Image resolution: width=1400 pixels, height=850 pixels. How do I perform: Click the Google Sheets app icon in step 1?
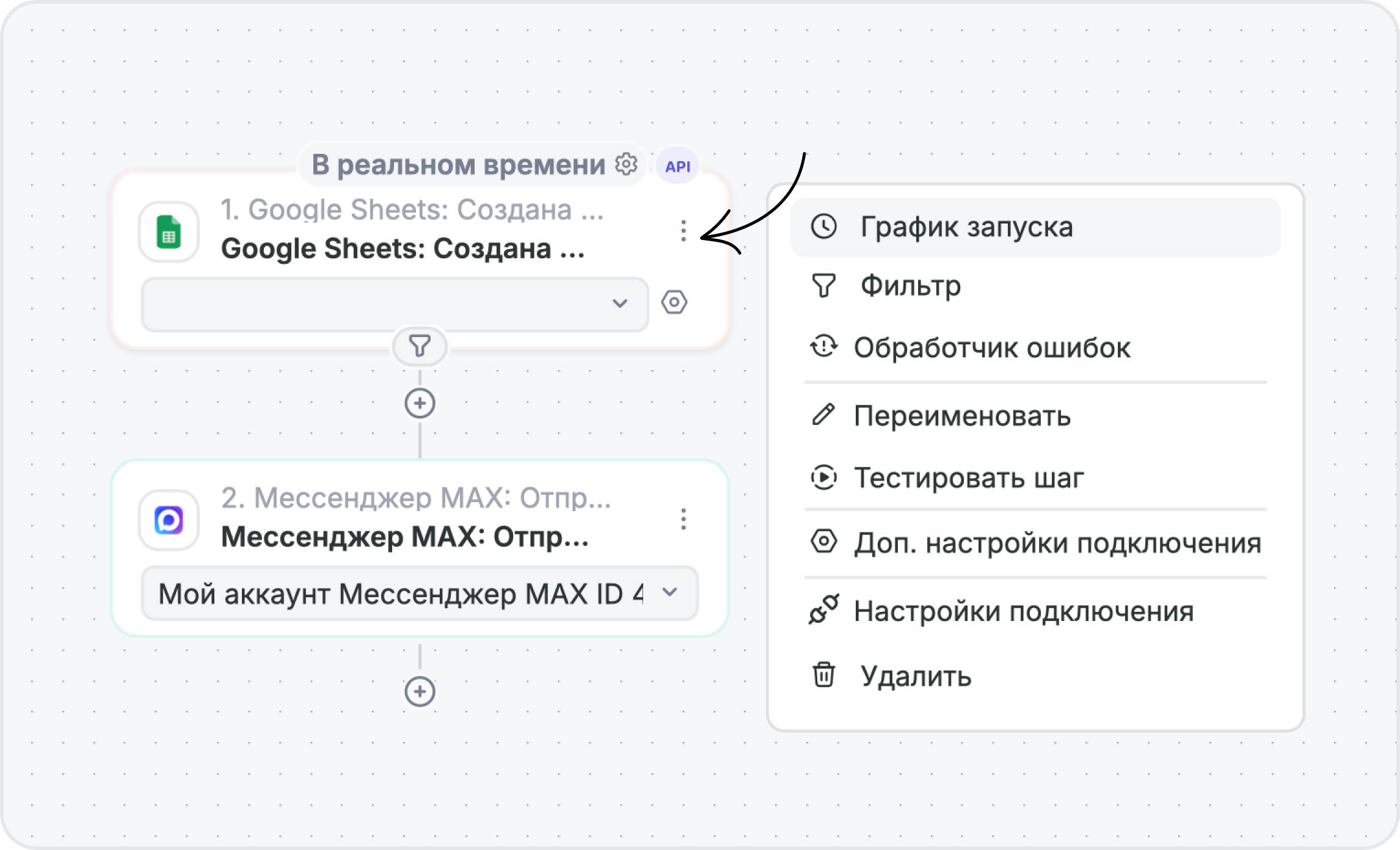tap(169, 232)
